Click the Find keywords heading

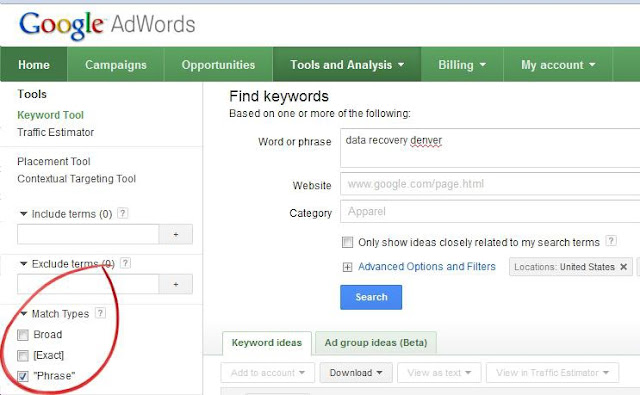pos(279,96)
